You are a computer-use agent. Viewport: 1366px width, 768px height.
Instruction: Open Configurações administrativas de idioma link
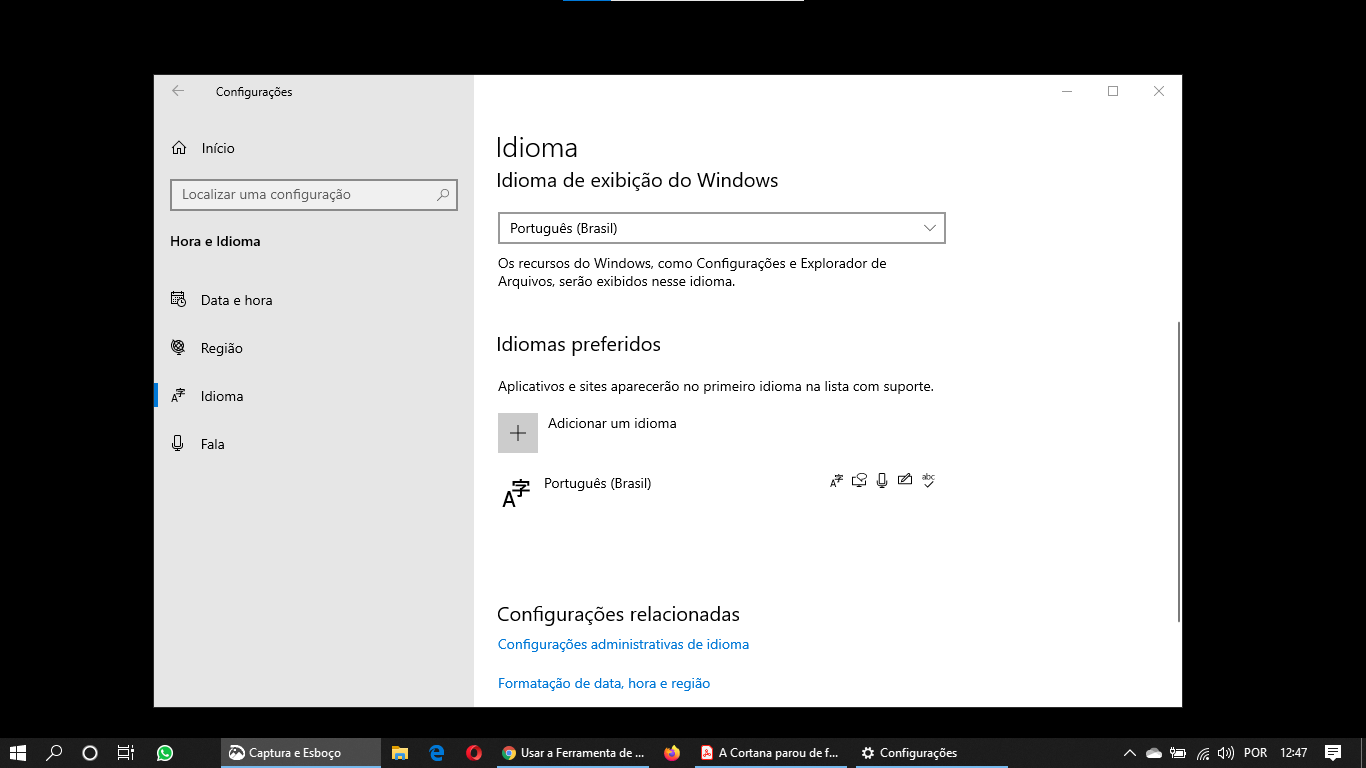coord(623,644)
